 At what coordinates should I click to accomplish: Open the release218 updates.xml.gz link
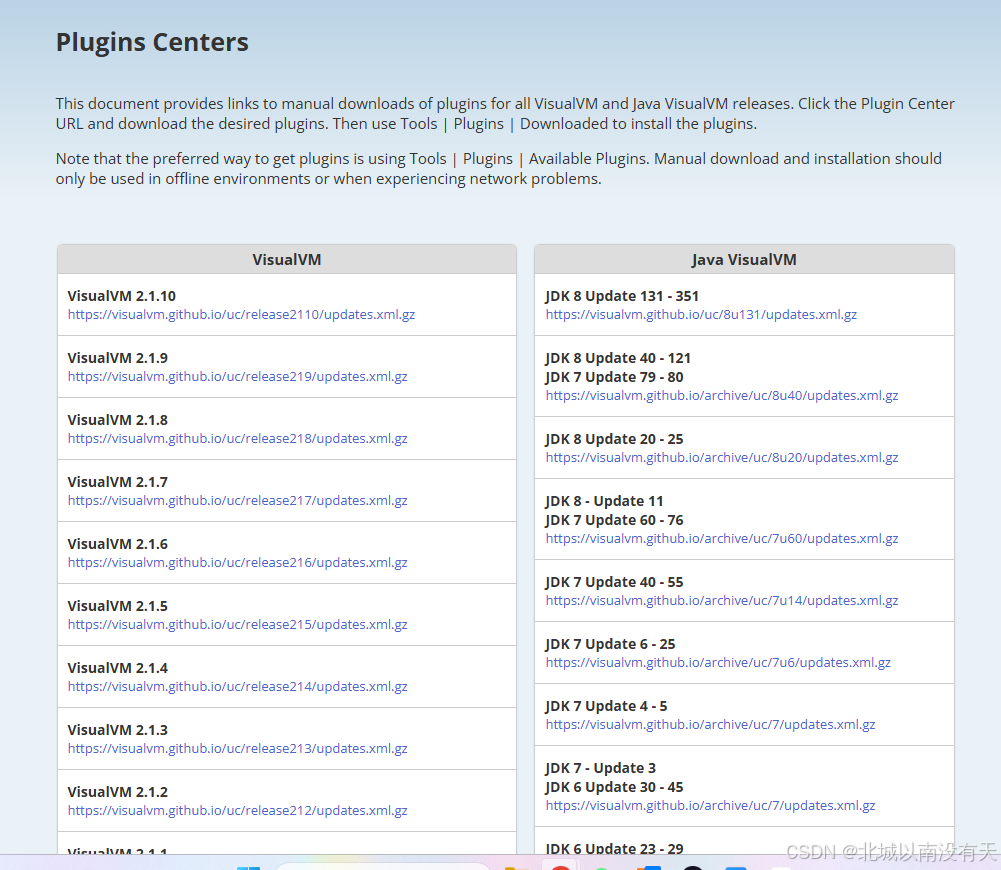237,439
